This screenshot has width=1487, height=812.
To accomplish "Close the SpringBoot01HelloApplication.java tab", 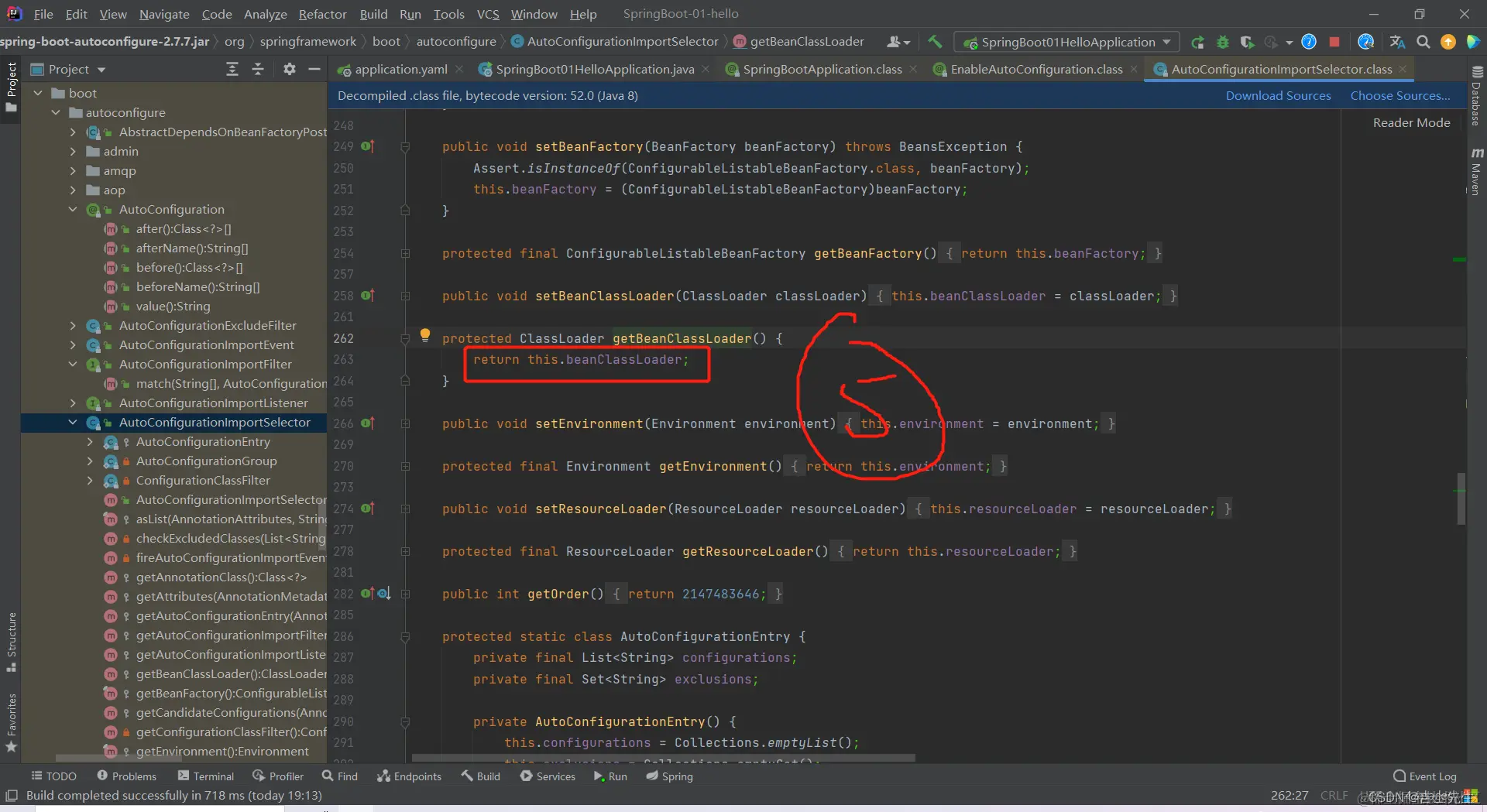I will [706, 70].
